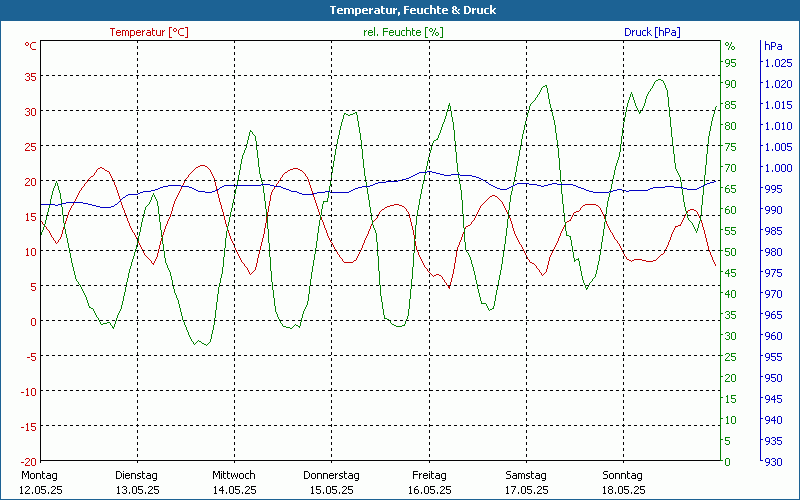Click humidity axis value 75
Image resolution: width=800 pixels, height=500 pixels.
tap(731, 147)
